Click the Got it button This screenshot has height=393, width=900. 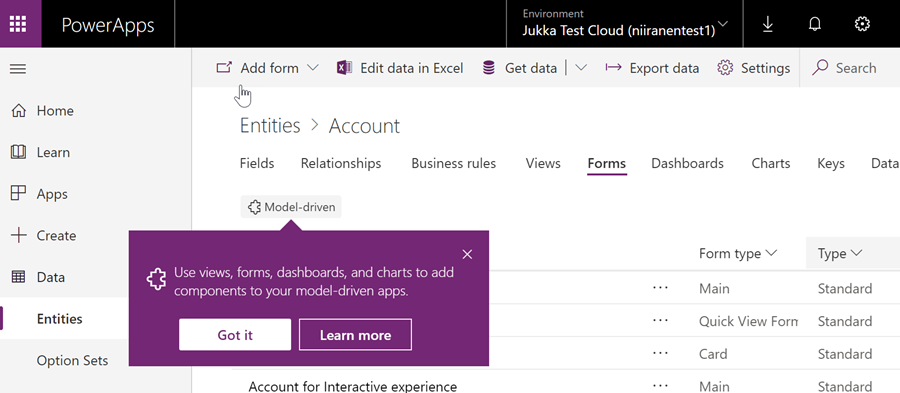(x=235, y=335)
